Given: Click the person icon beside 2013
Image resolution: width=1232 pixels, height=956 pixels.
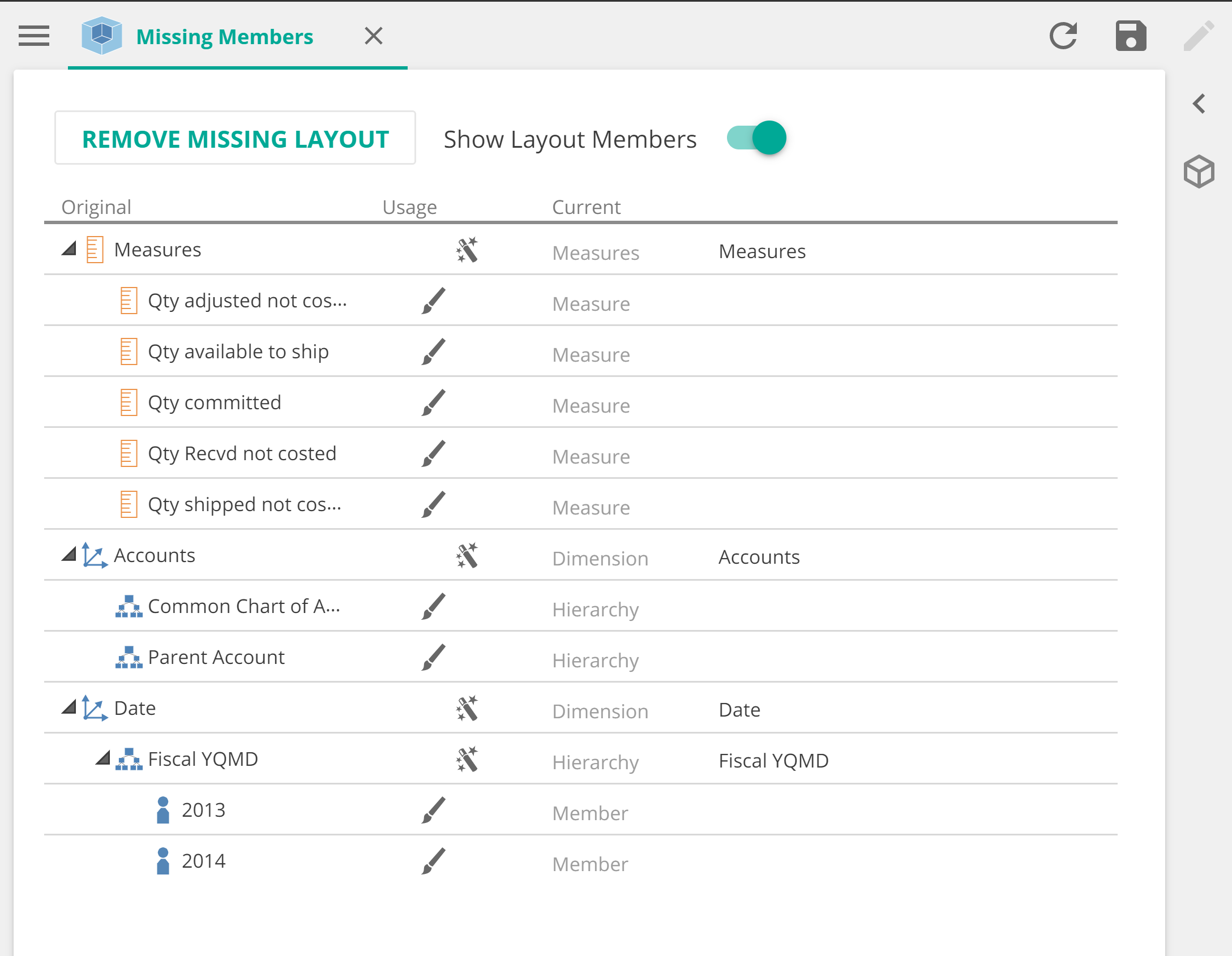Looking at the screenshot, I should click(x=163, y=810).
